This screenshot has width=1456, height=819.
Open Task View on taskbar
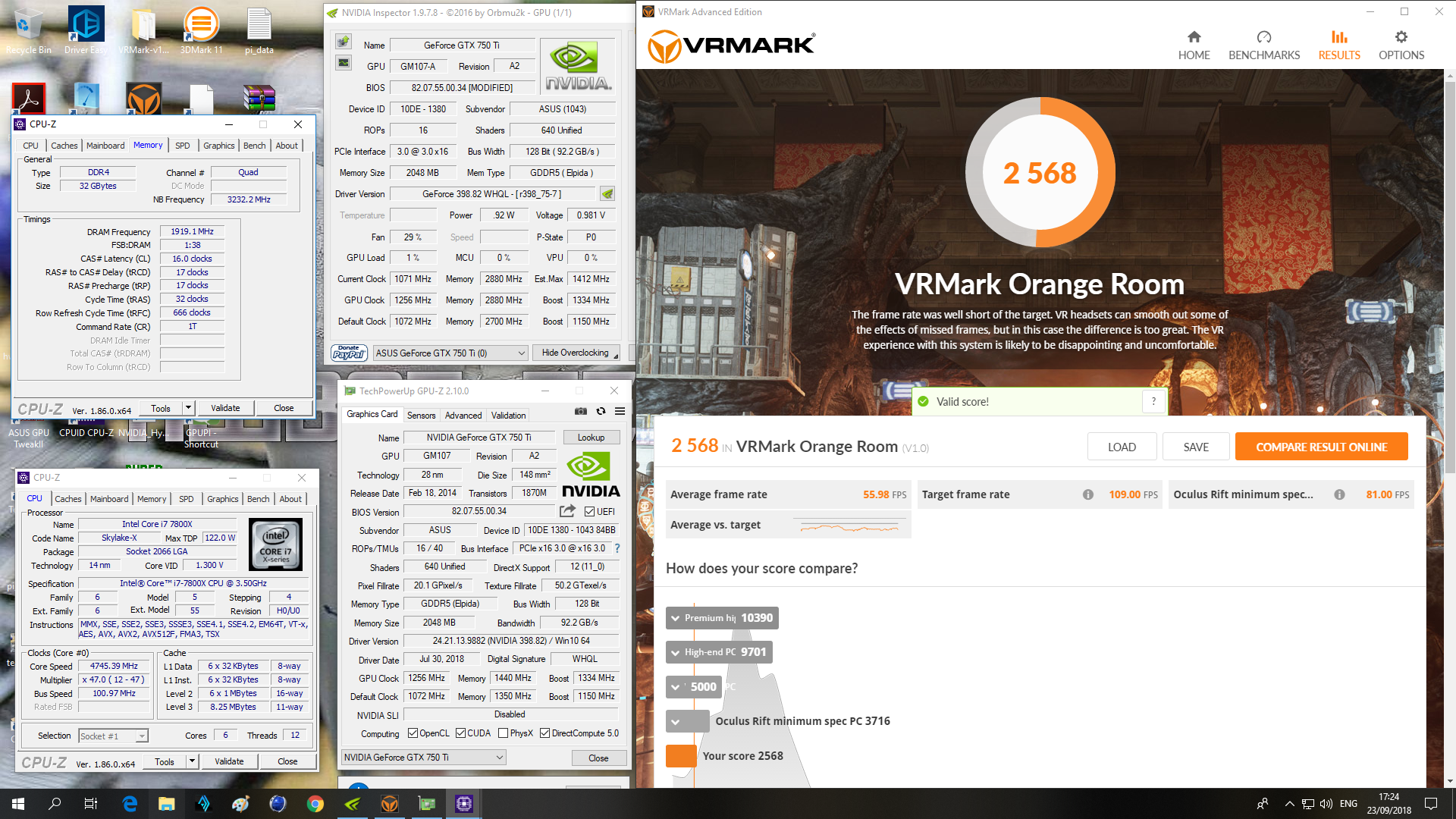click(91, 804)
